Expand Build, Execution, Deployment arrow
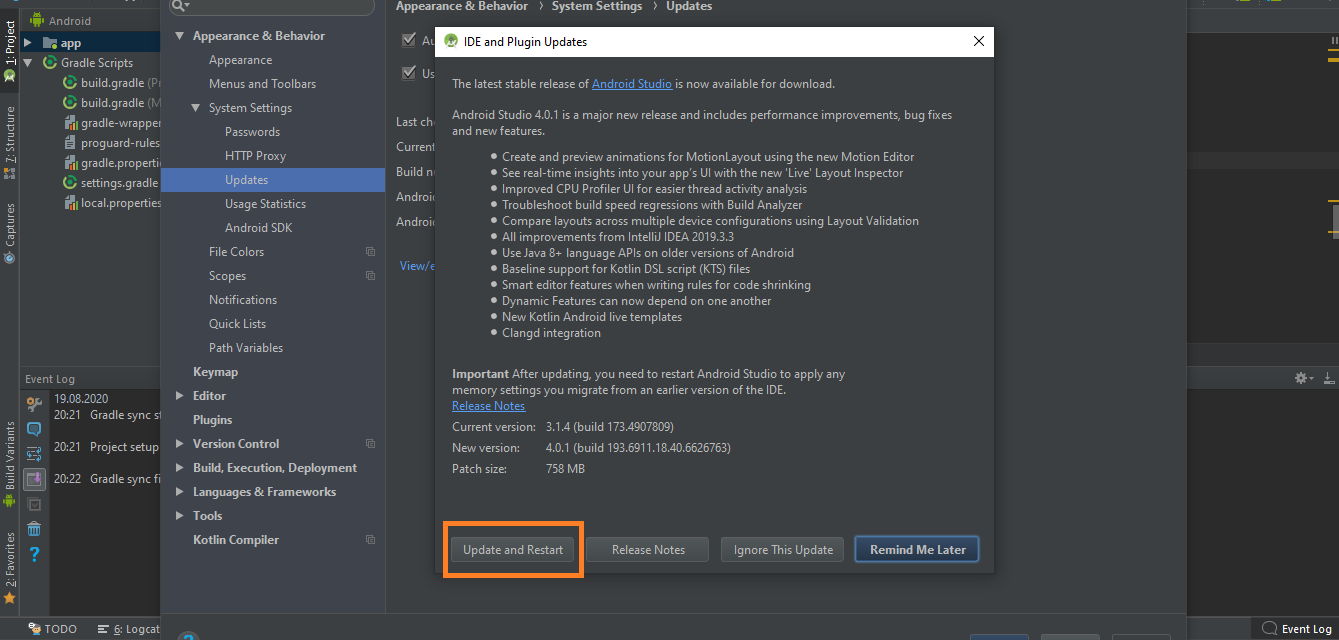Screen dimensions: 1339x640 (x=180, y=468)
